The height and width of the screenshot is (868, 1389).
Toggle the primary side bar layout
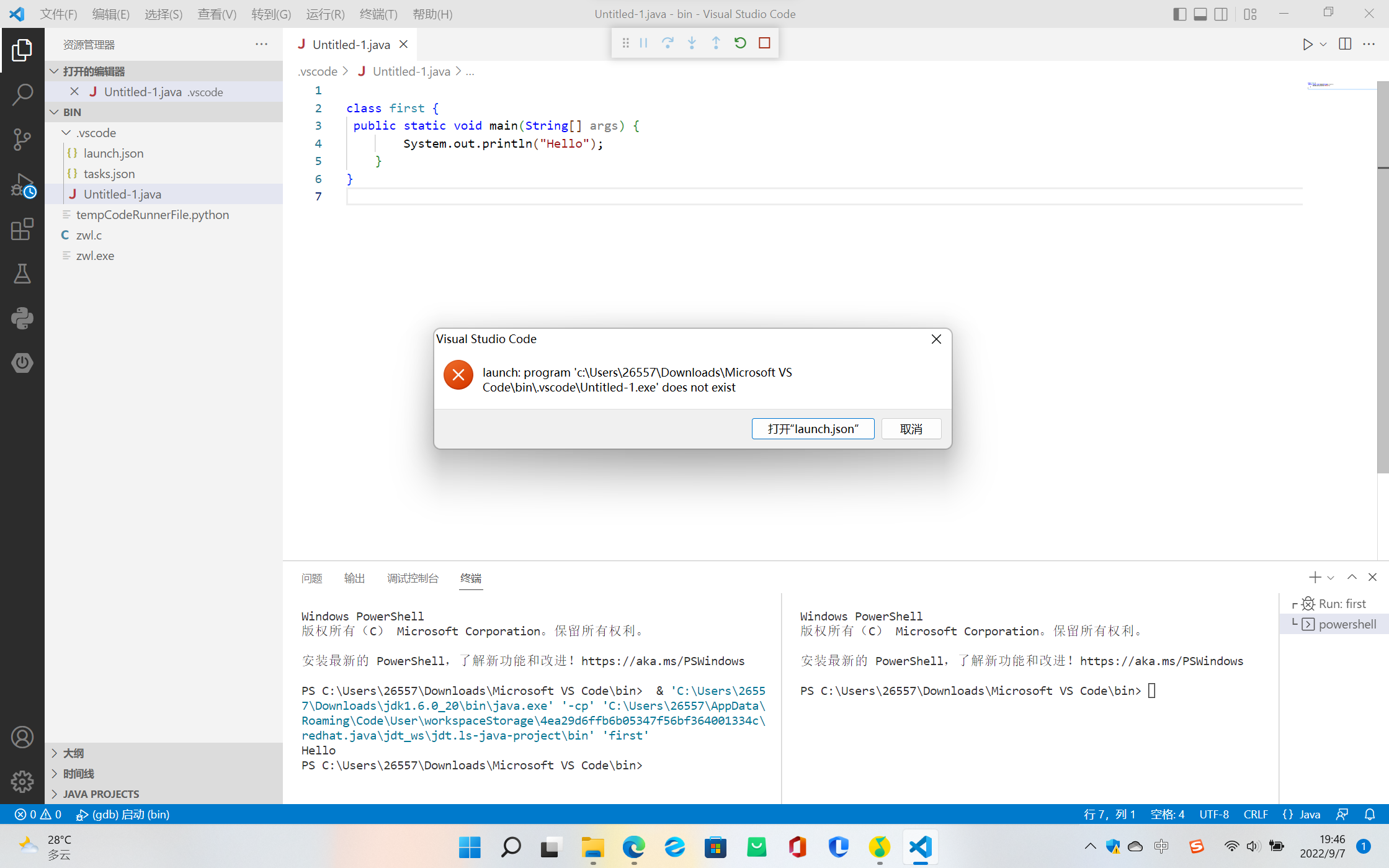pos(1179,14)
